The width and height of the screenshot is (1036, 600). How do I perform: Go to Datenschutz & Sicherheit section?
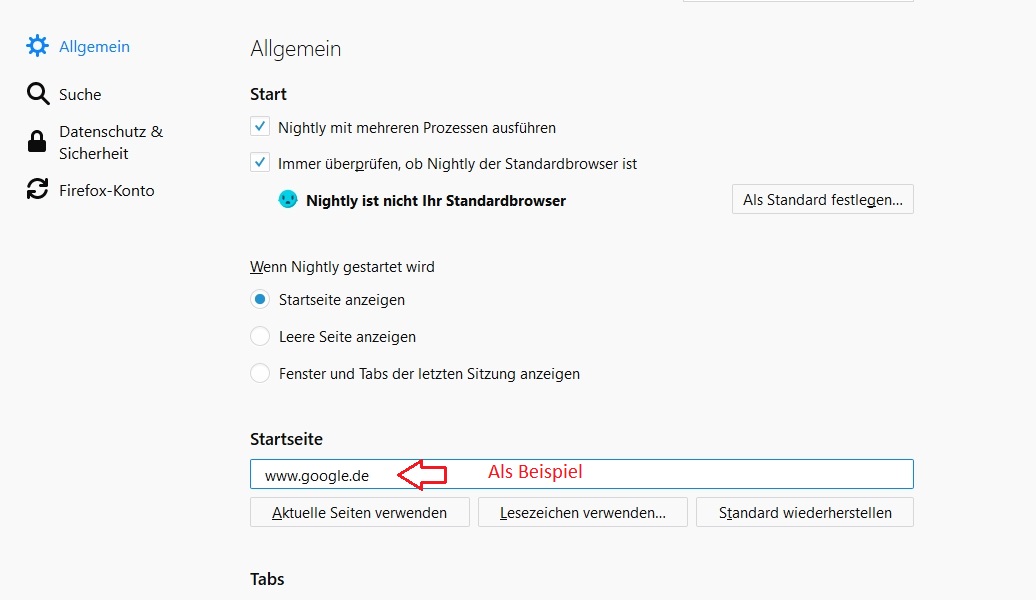click(110, 142)
